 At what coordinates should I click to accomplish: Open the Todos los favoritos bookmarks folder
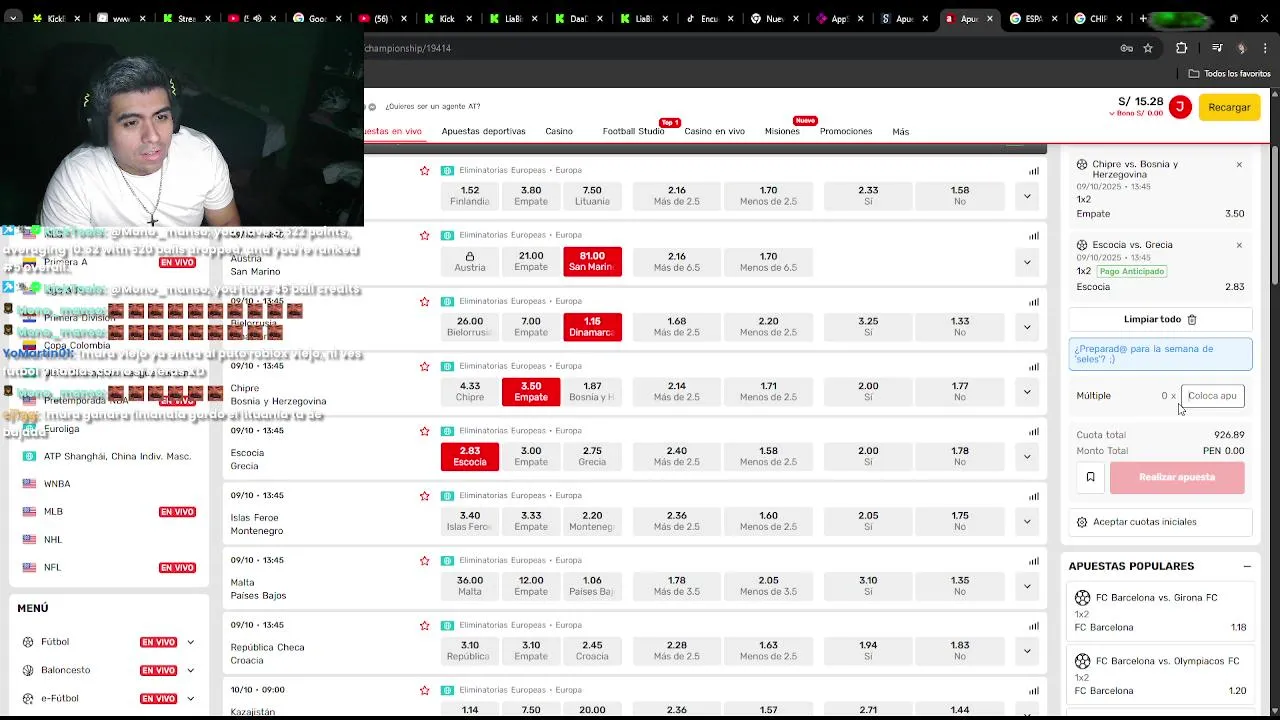[1229, 74]
